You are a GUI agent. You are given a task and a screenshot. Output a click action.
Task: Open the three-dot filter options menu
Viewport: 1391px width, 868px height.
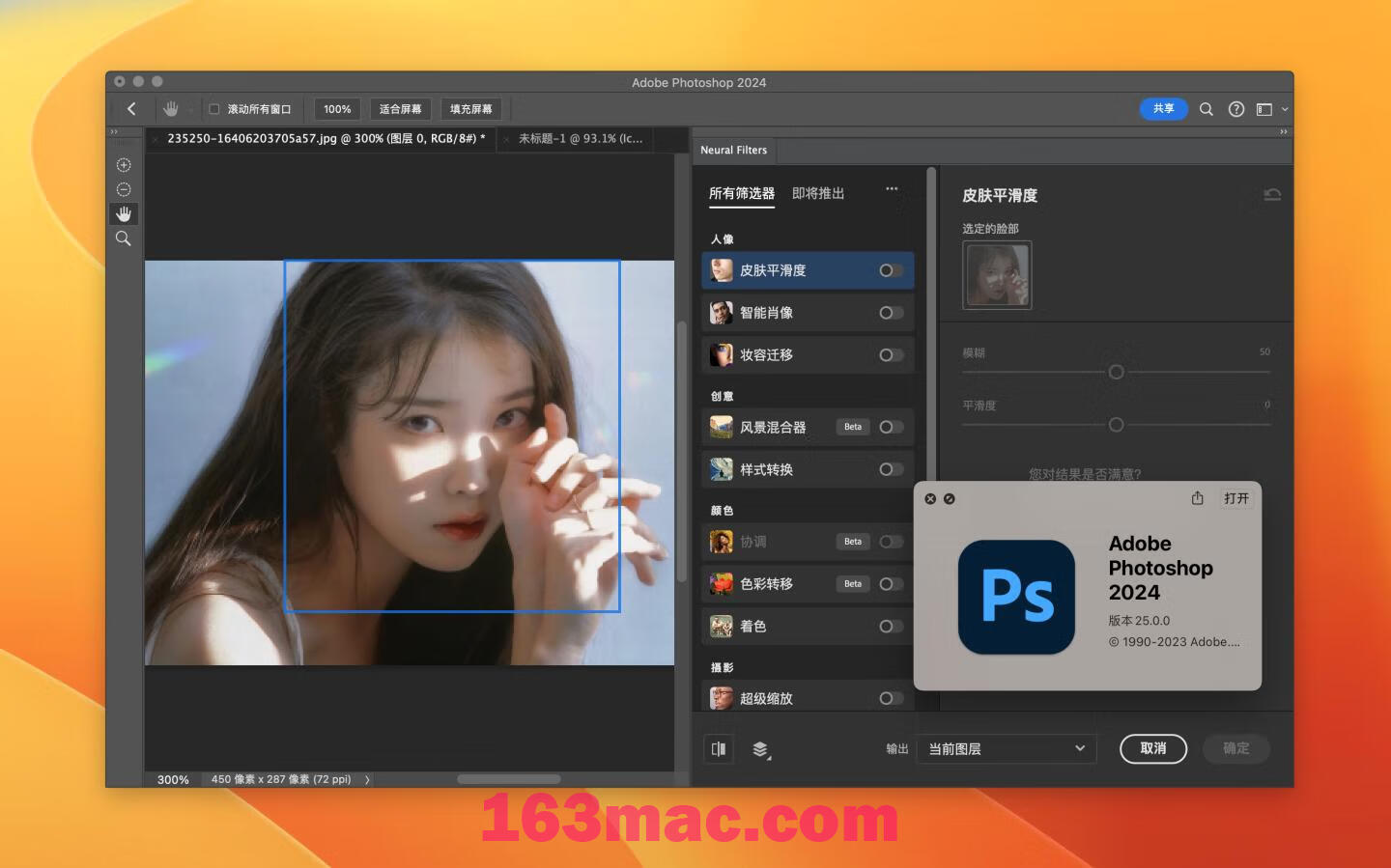tap(892, 189)
